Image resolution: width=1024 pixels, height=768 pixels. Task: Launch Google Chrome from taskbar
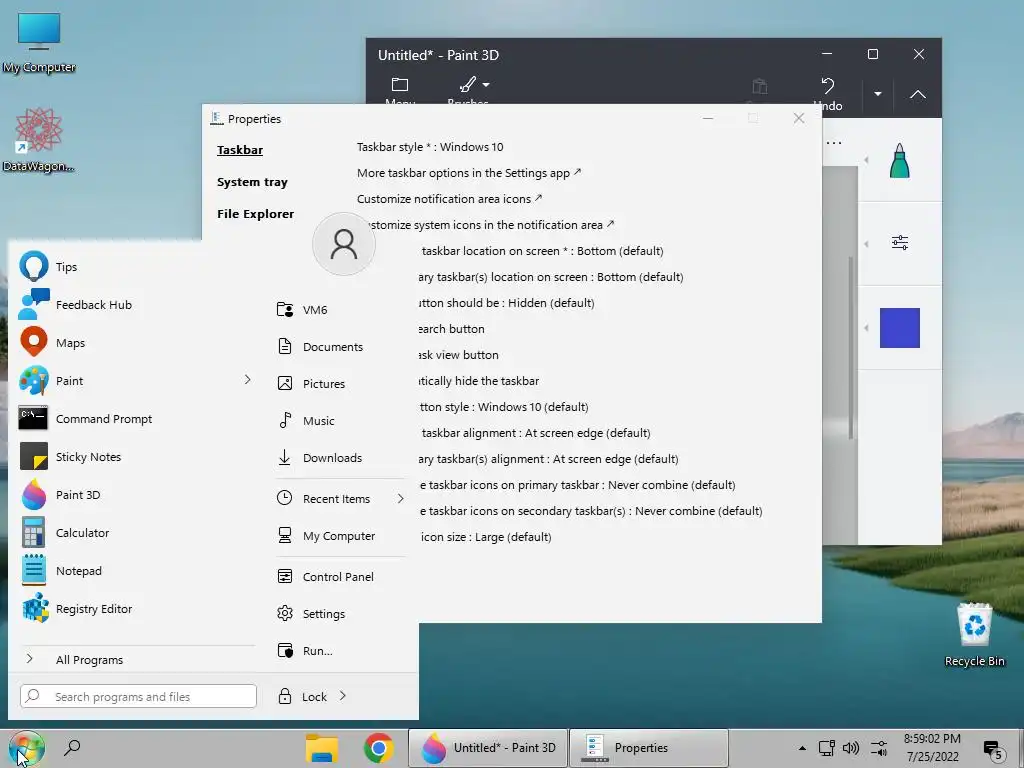(378, 748)
